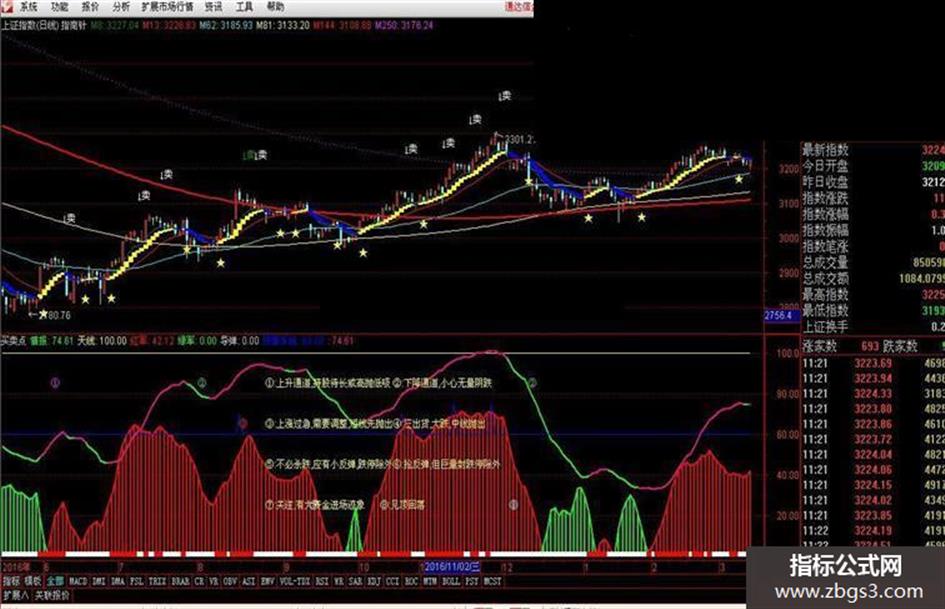The image size is (945, 609).
Task: Select the MCST indicator tab
Action: [492, 581]
